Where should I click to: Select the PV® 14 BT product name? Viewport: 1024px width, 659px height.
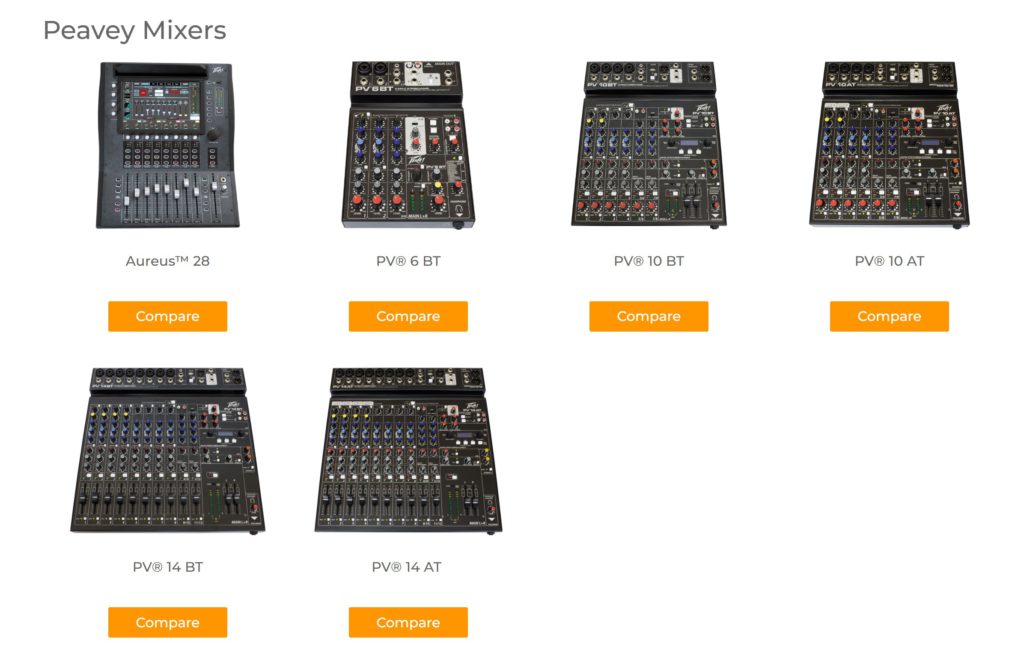[168, 567]
